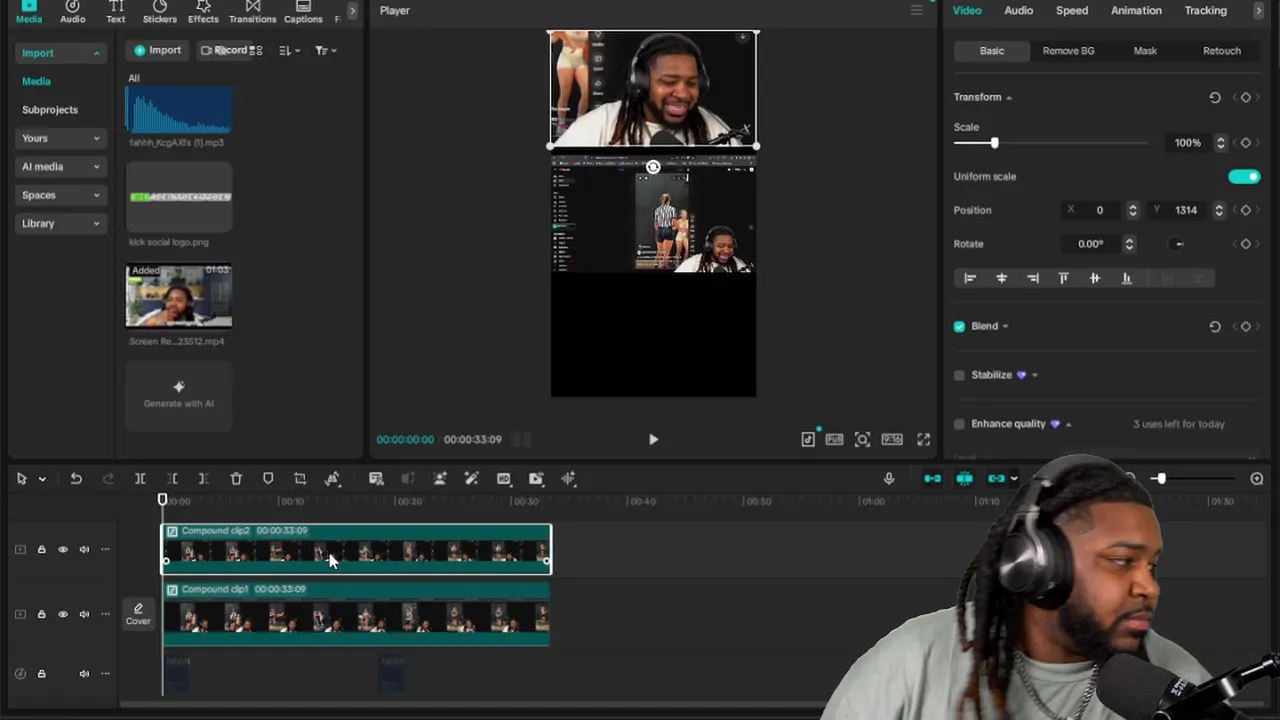Hide the Compound clip1 track with eye icon

[x=63, y=614]
